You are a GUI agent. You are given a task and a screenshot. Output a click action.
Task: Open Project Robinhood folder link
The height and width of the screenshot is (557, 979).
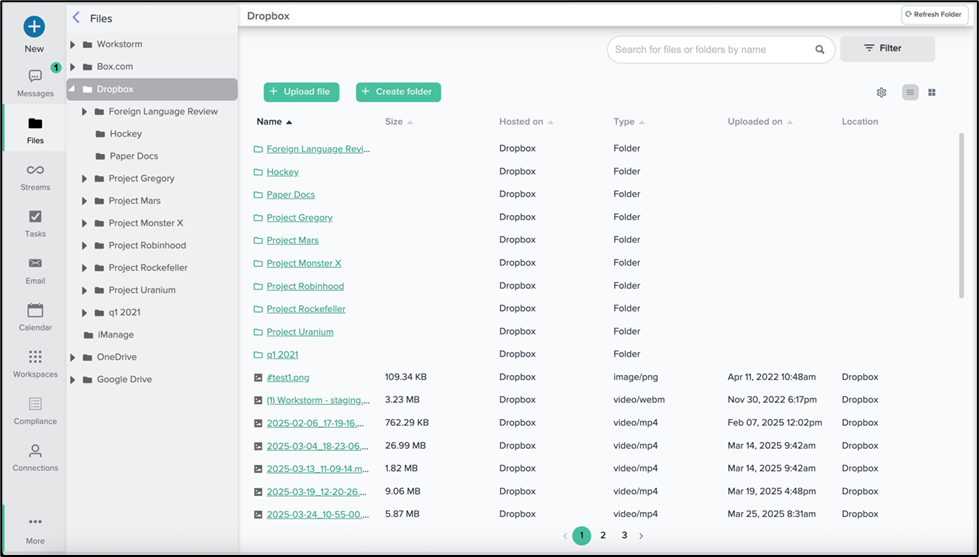(x=305, y=286)
